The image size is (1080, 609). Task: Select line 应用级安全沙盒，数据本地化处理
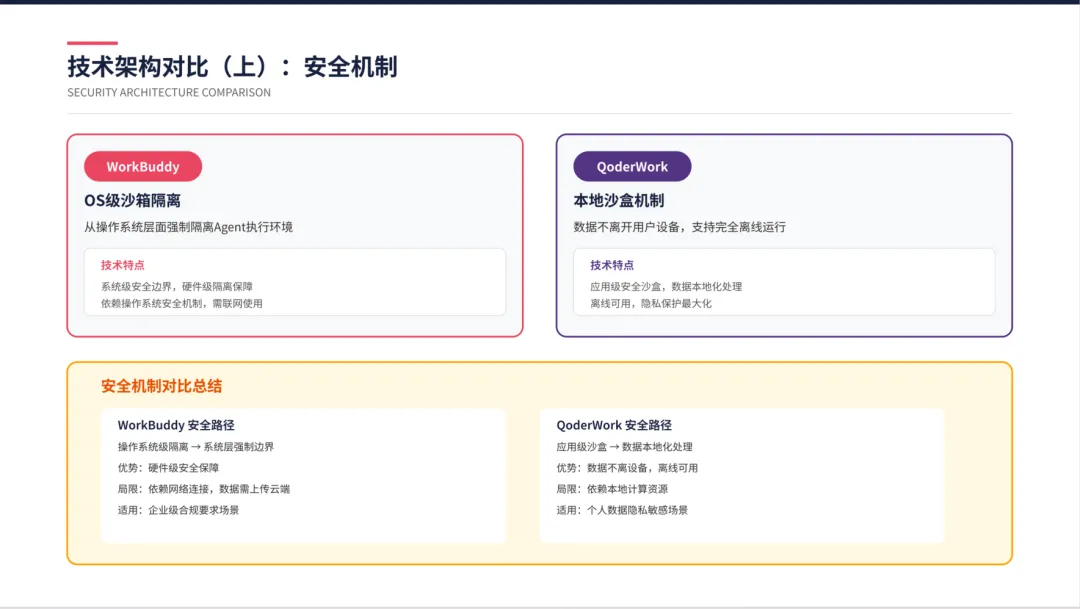(666, 287)
